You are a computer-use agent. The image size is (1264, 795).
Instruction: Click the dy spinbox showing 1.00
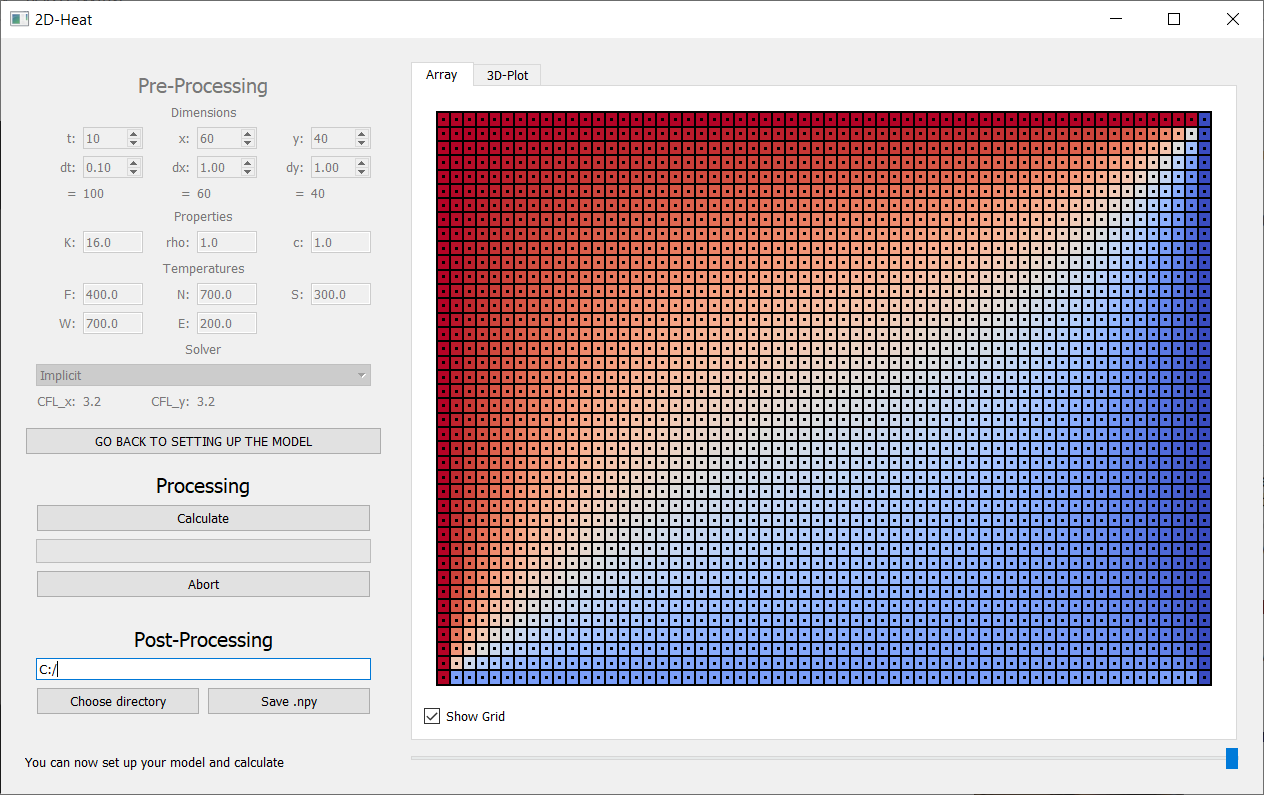341,167
